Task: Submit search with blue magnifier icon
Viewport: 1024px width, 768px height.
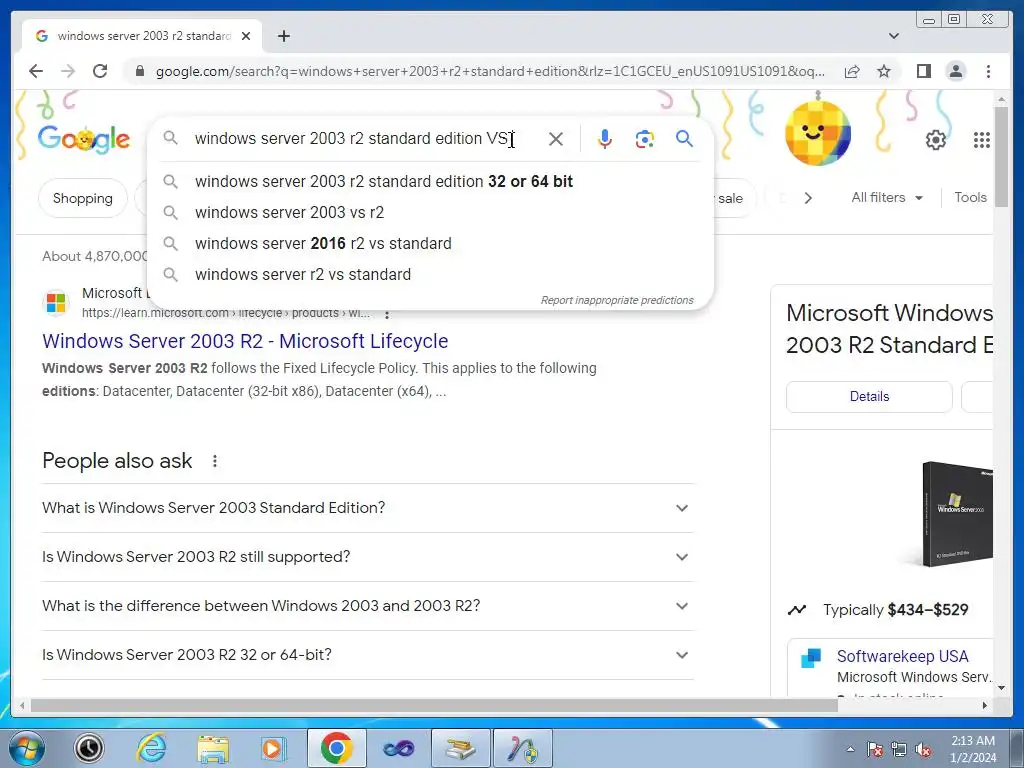Action: point(684,138)
